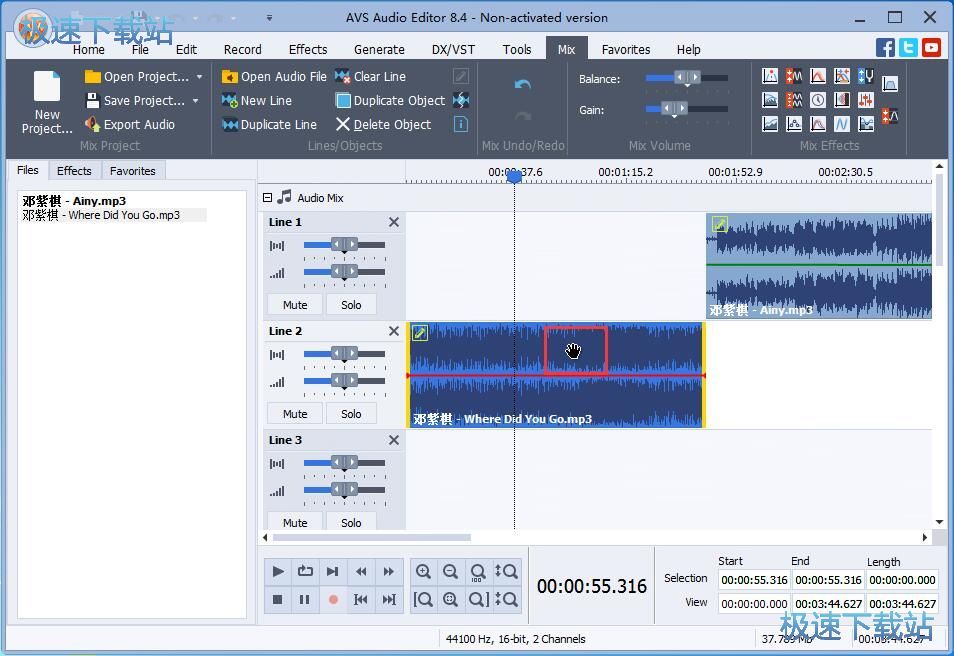
Task: Click the Facebook icon
Action: (885, 47)
